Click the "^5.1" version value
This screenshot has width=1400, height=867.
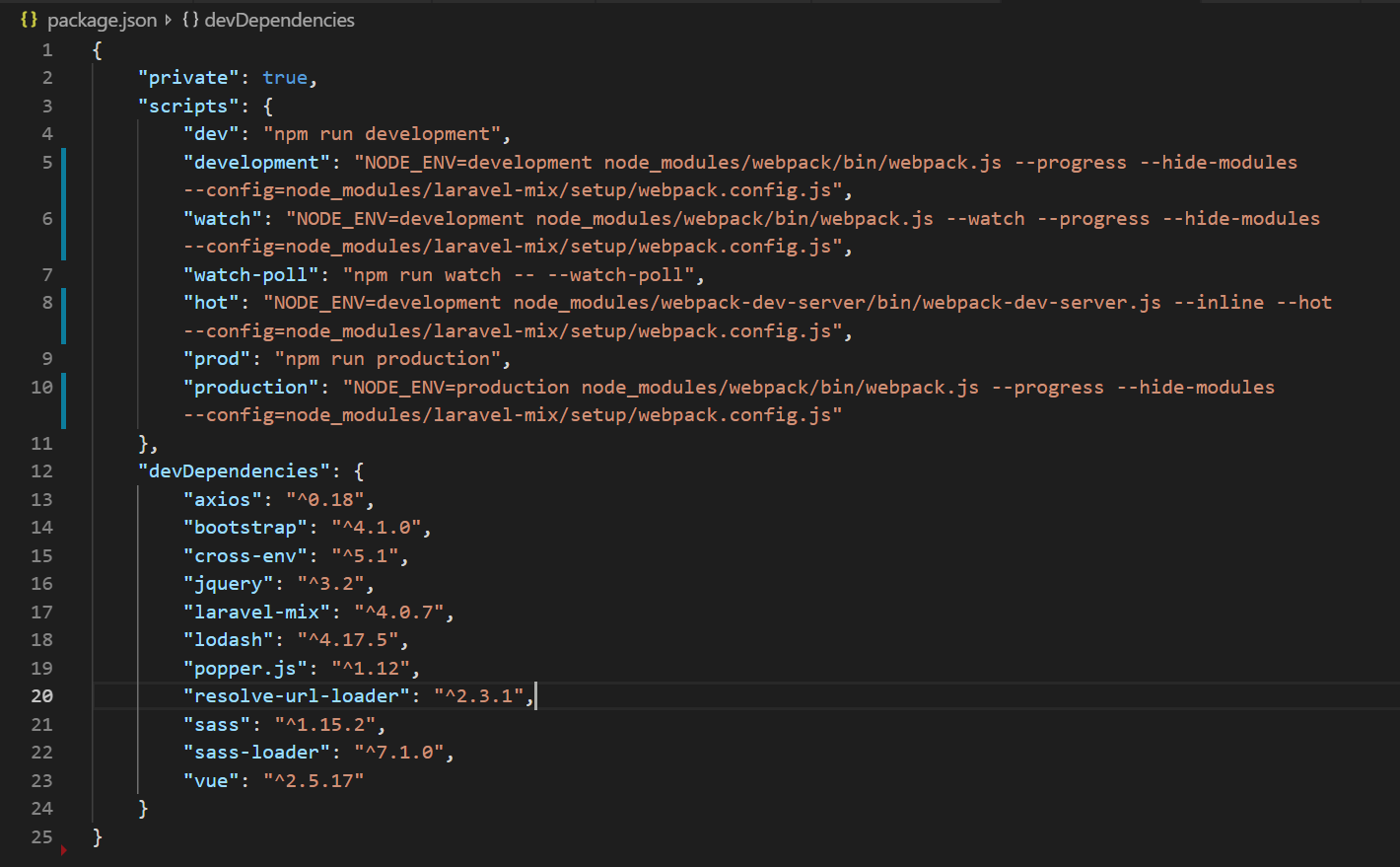click(x=365, y=555)
